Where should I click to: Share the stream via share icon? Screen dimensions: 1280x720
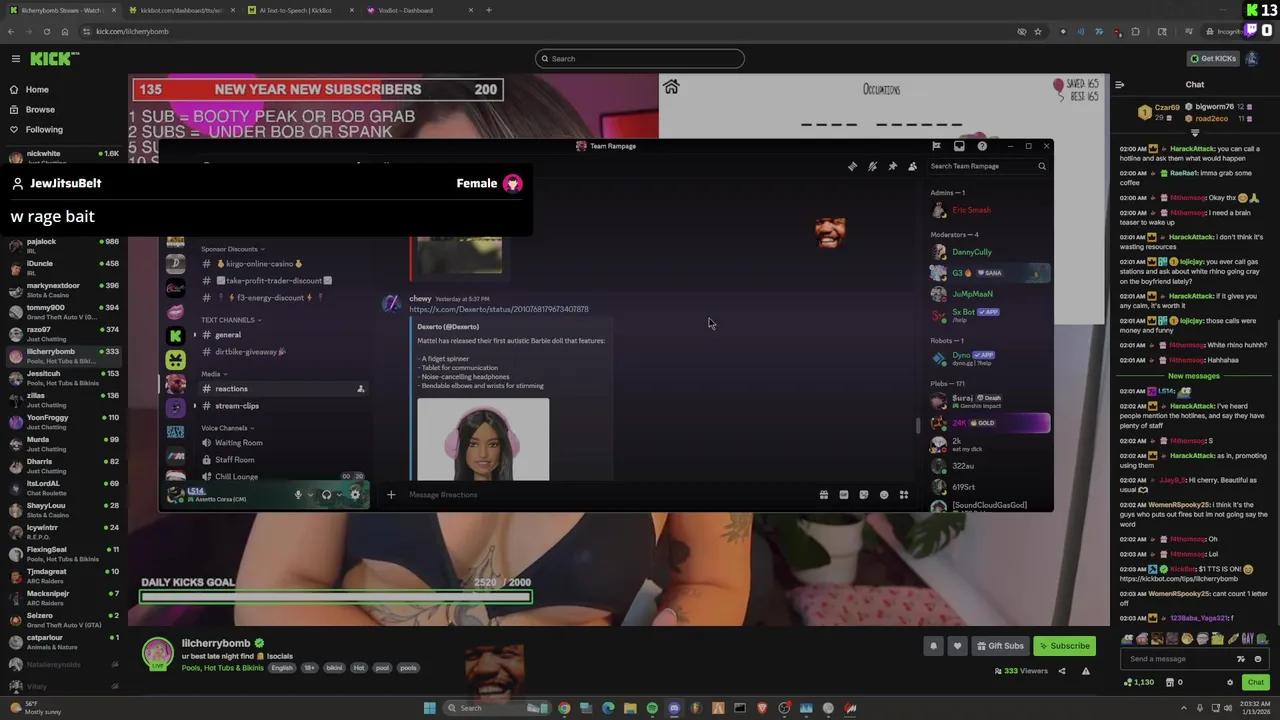(1062, 671)
